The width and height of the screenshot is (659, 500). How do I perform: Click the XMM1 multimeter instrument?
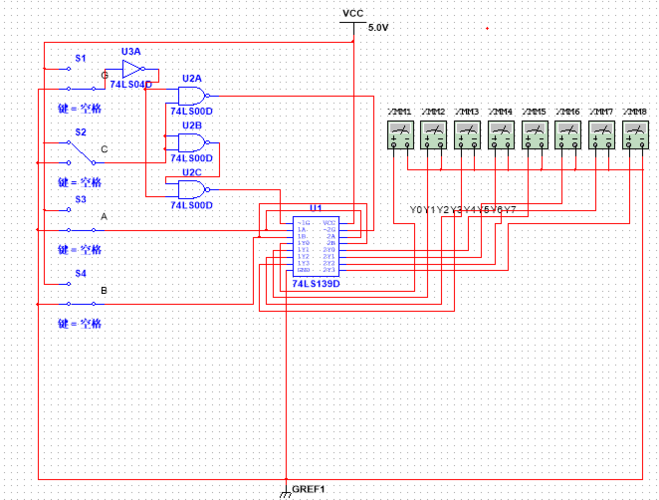click(400, 135)
